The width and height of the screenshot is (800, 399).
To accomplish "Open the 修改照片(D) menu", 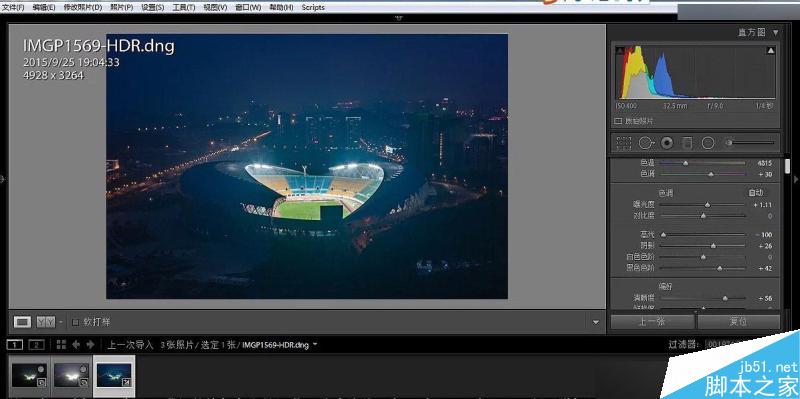I will tap(83, 8).
